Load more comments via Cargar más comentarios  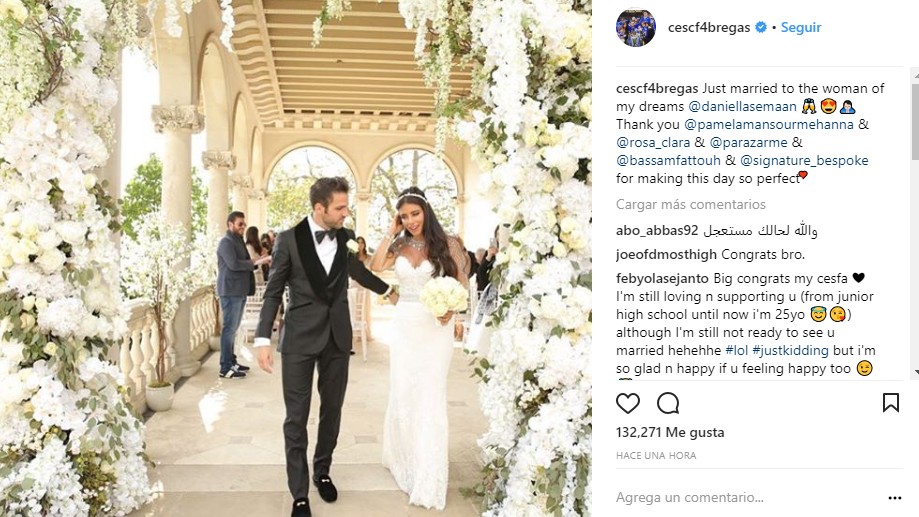click(690, 205)
